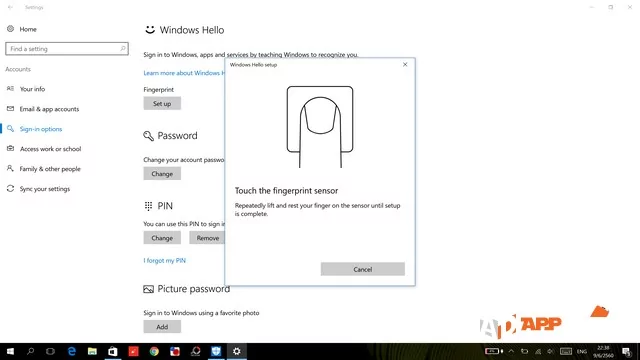The width and height of the screenshot is (640, 360).
Task: Open Access work or school
Action: point(50,149)
